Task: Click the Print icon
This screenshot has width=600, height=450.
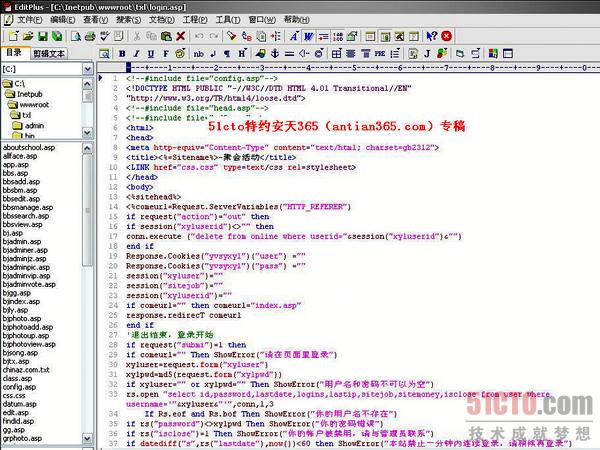Action: (90, 36)
